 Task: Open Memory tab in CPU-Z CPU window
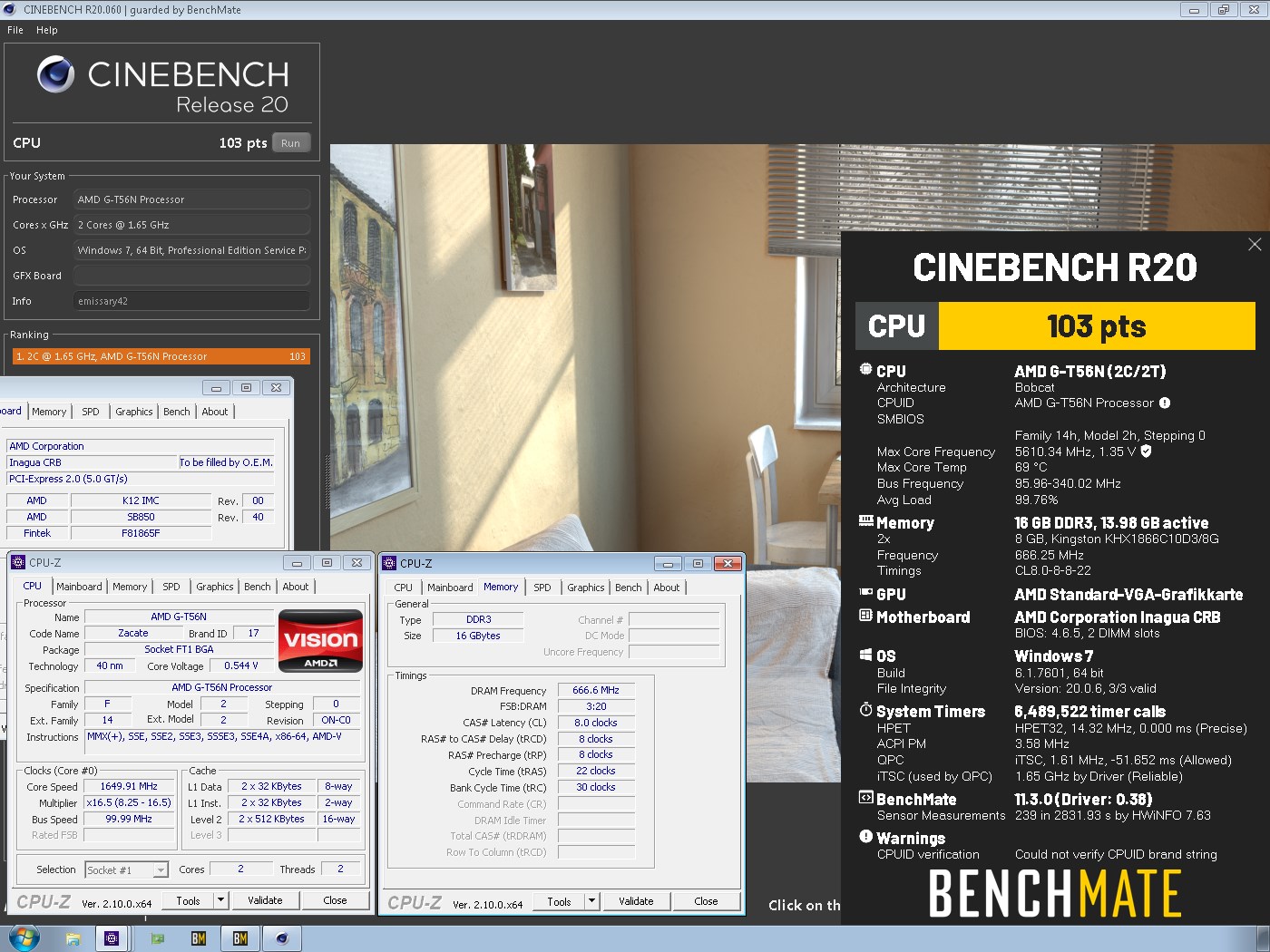coord(130,587)
